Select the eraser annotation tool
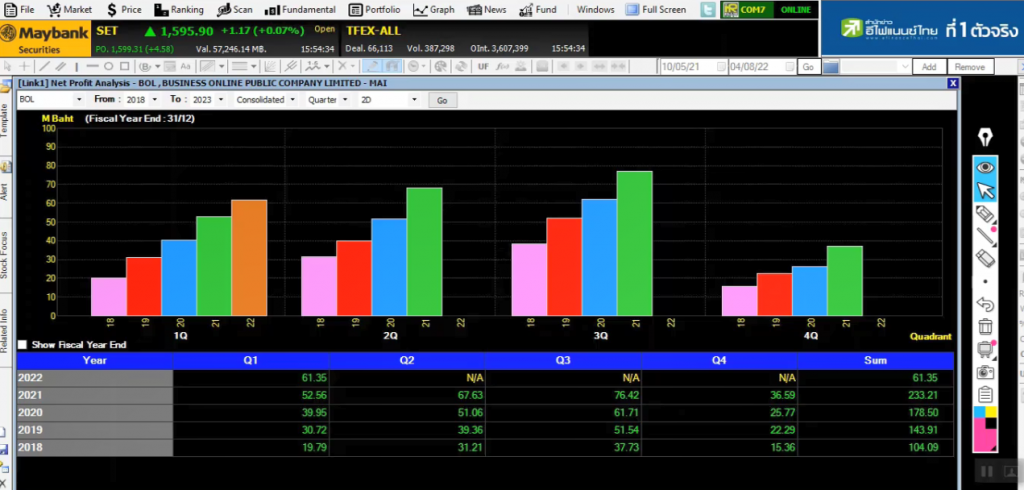This screenshot has width=1024, height=490. [x=985, y=258]
